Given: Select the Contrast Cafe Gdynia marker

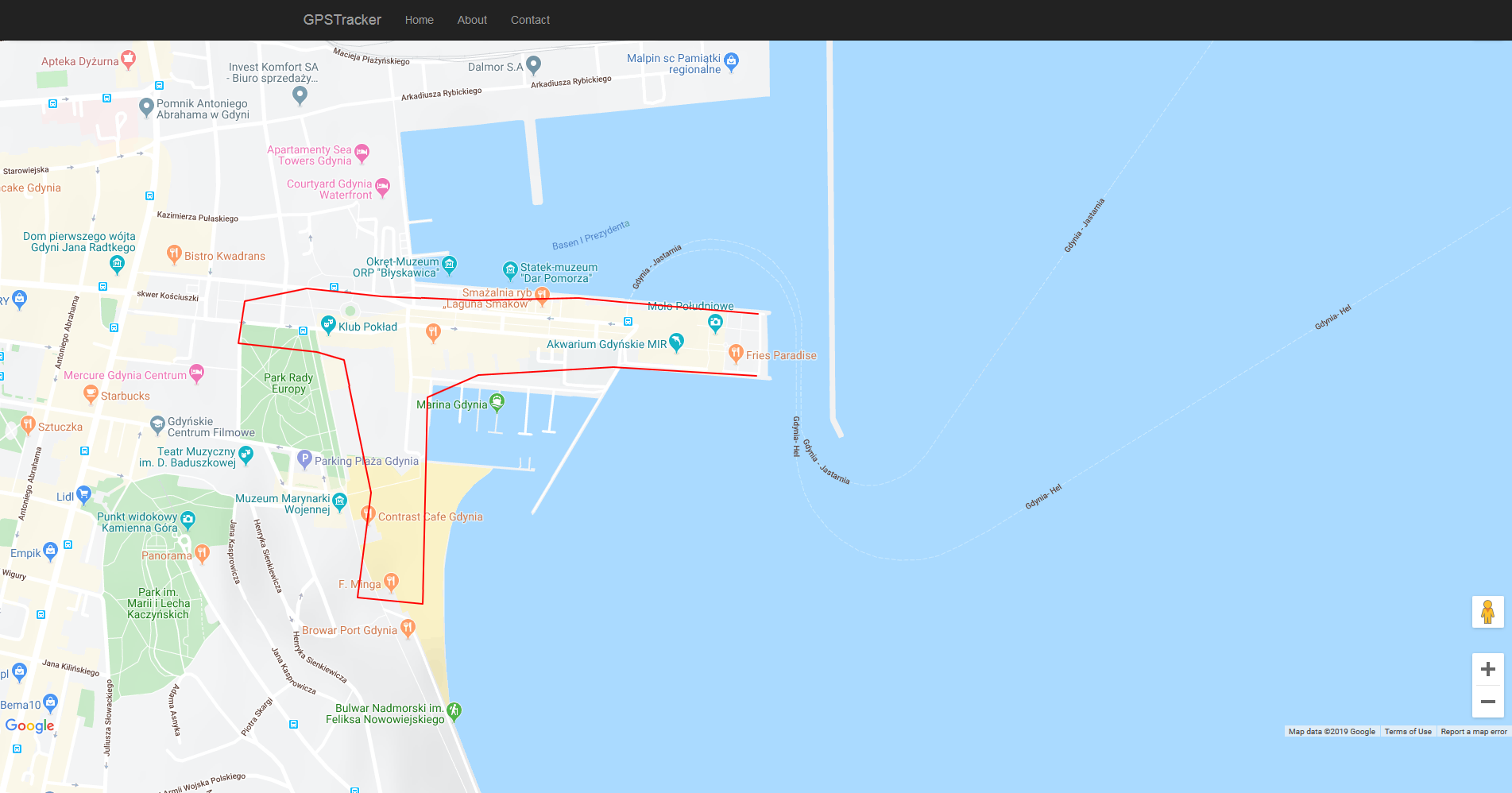Looking at the screenshot, I should click(368, 515).
